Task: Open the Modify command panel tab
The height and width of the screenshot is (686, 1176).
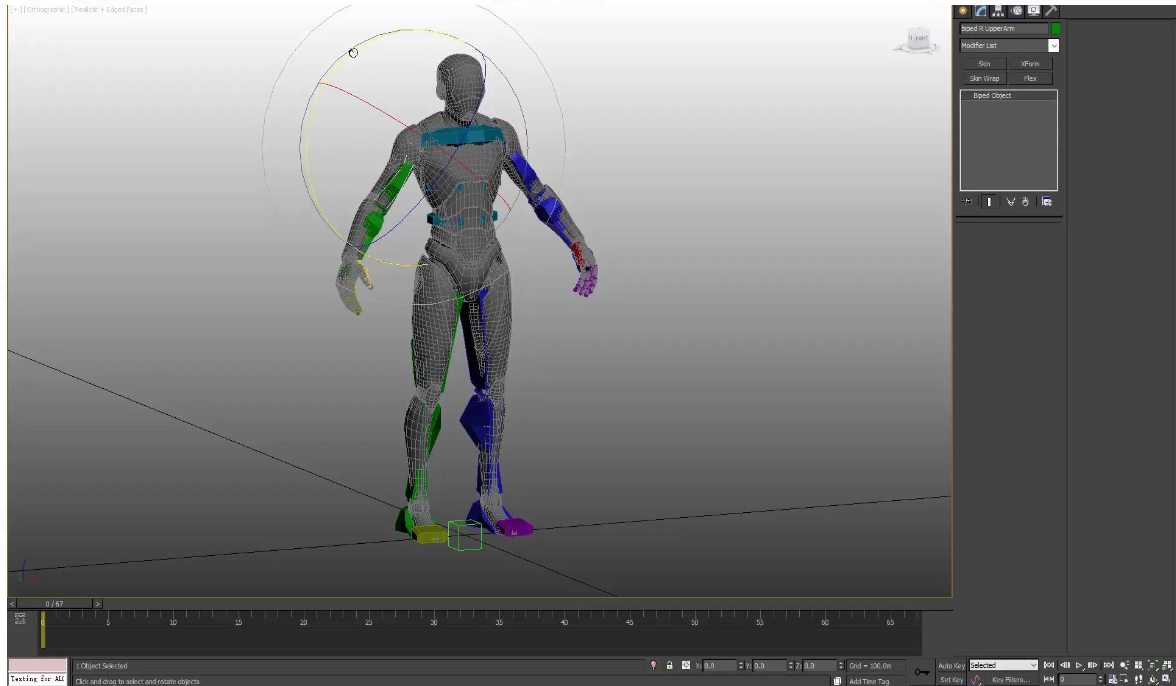Action: coord(980,10)
